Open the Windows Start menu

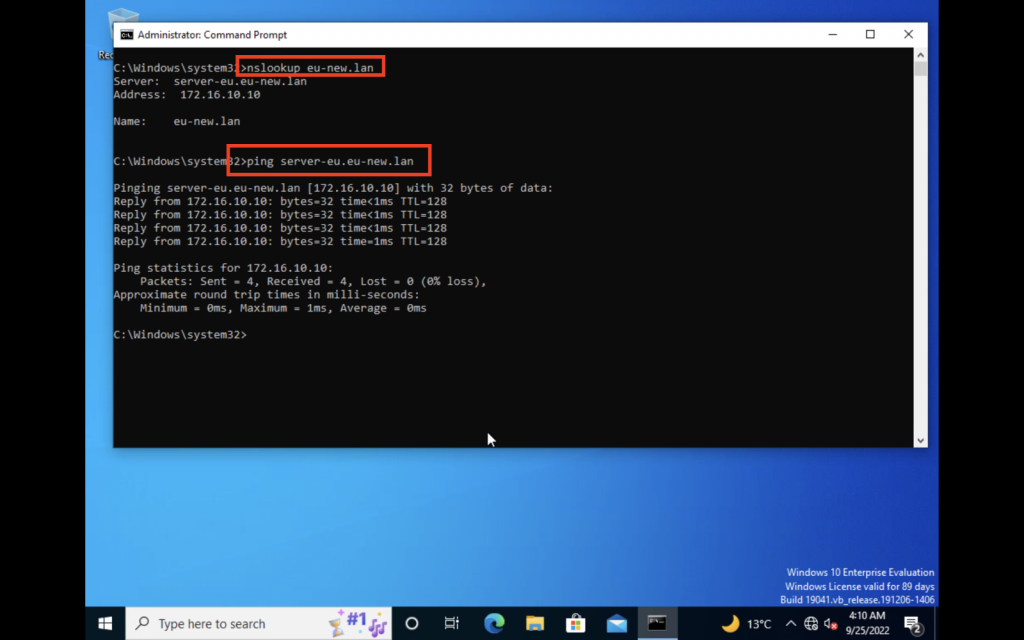105,623
